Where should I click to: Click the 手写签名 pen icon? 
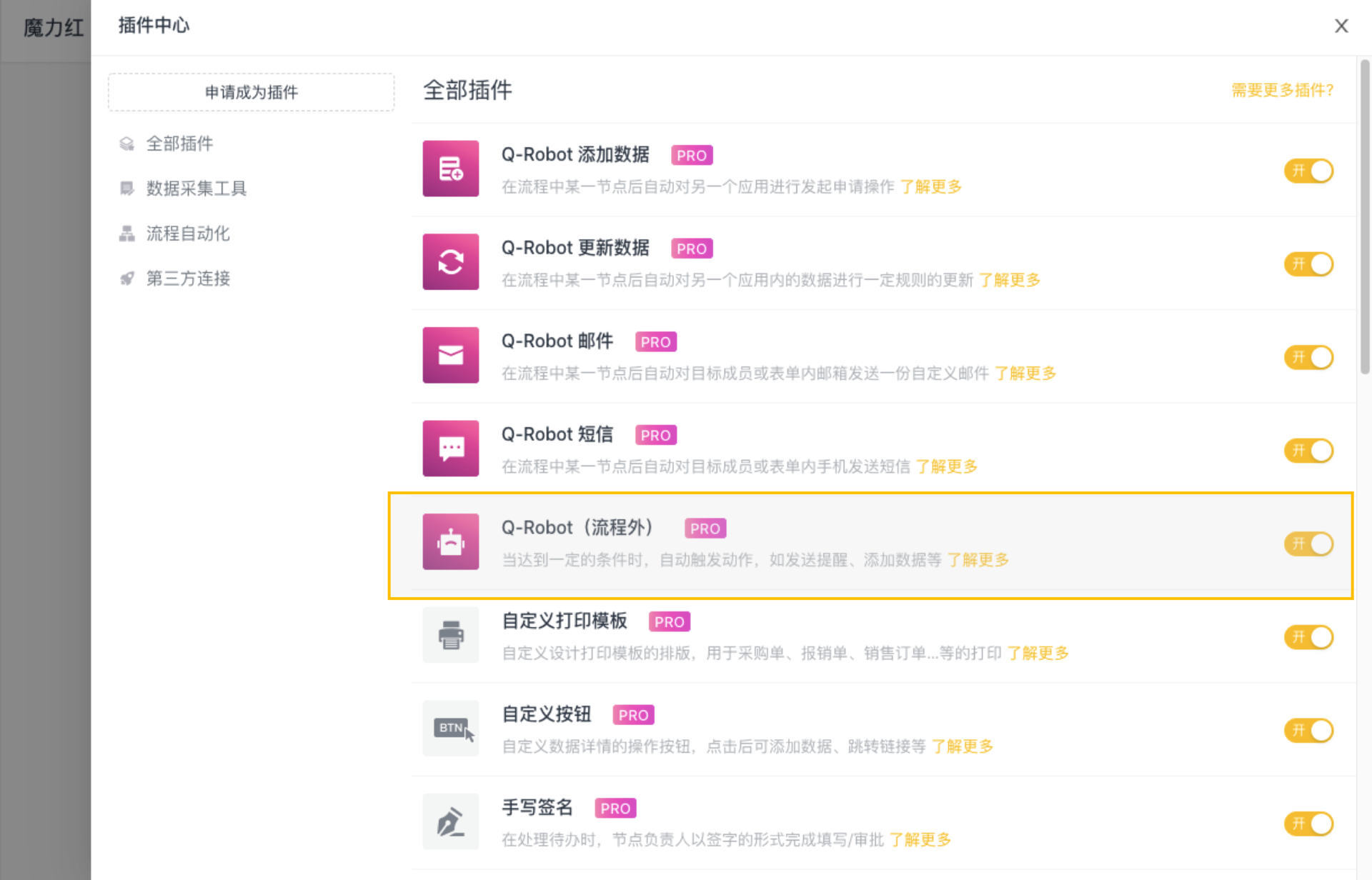pos(450,821)
